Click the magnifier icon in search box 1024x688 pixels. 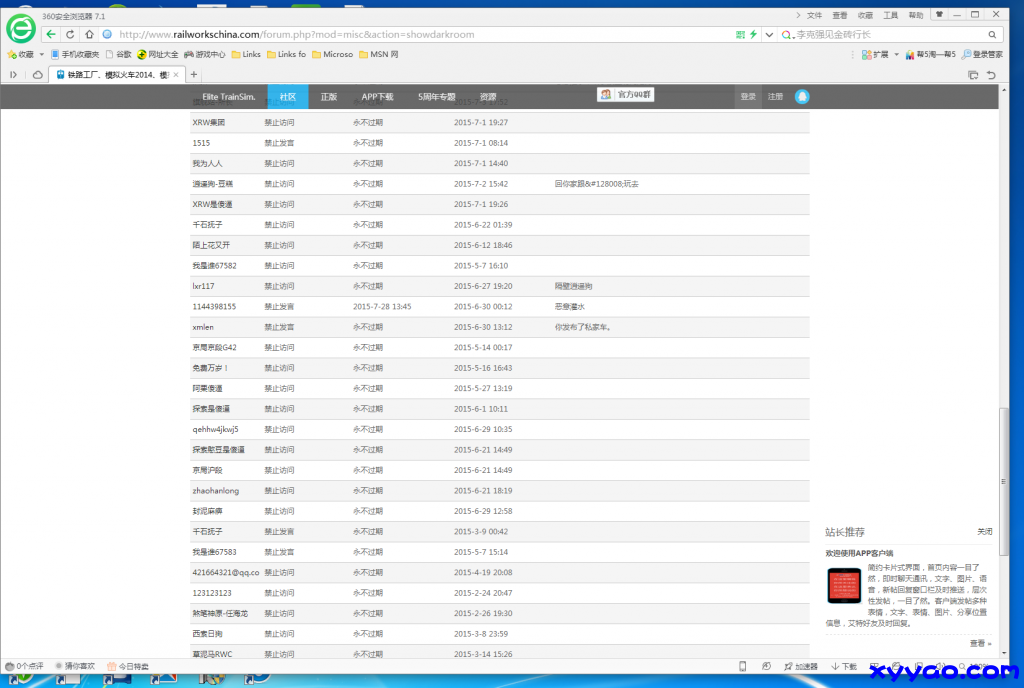tap(993, 34)
